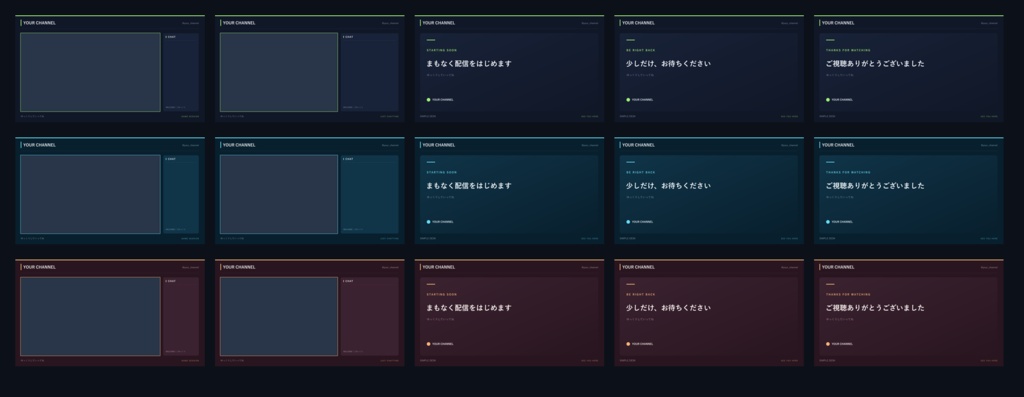Open maroon BE RIGHT BACK screen template
Screen dimensions: 1024x397
[709, 313]
